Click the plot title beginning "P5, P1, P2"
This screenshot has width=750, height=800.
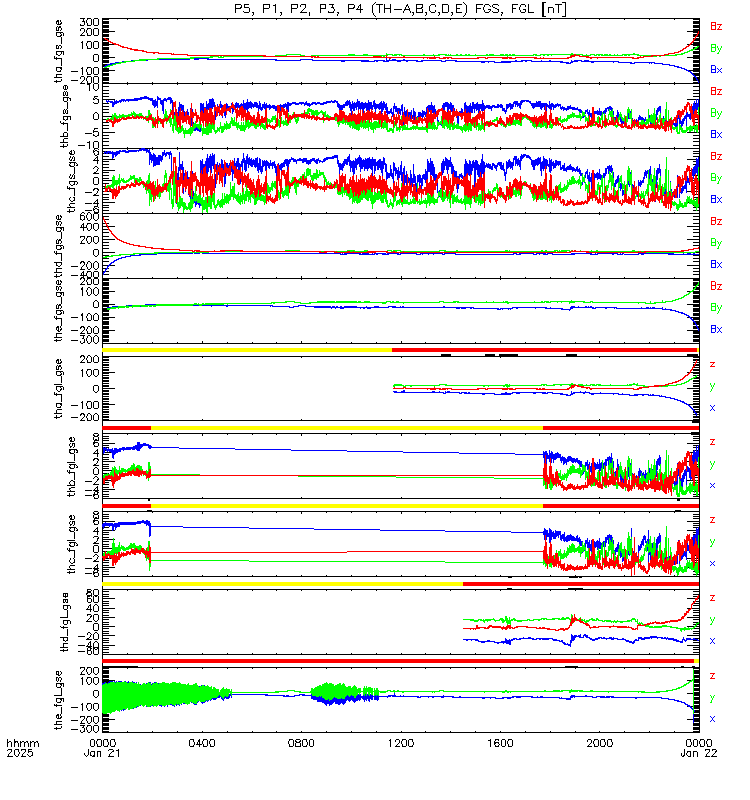point(400,9)
